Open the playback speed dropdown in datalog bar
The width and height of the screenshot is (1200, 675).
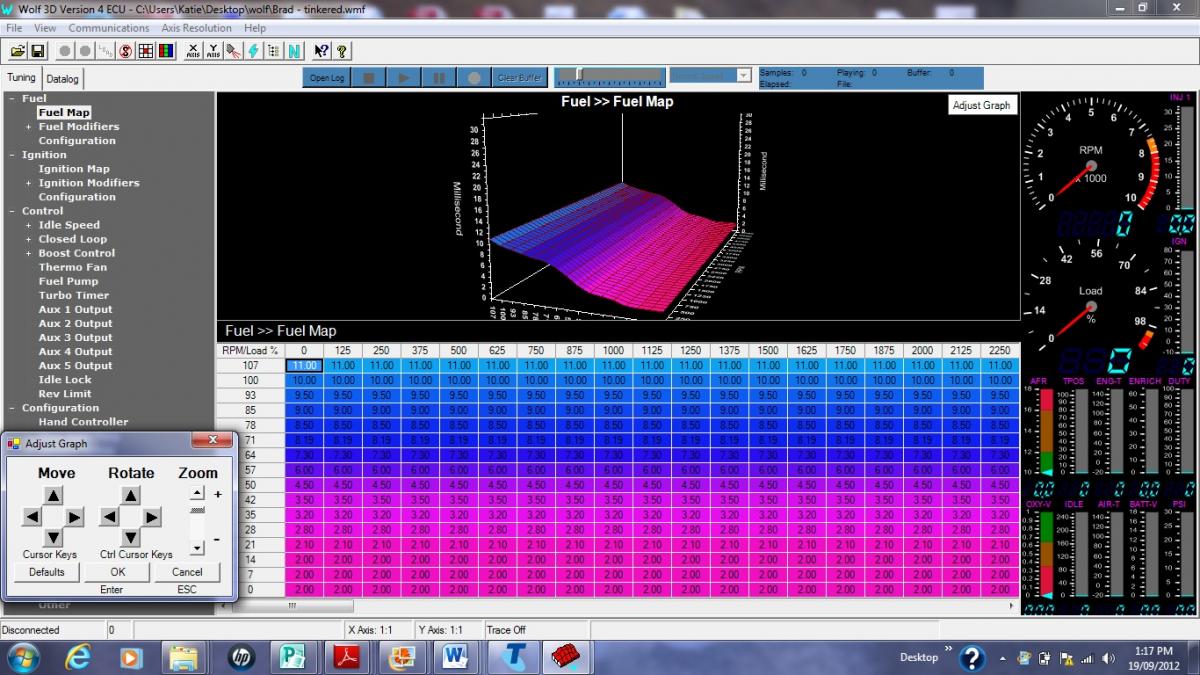pos(743,76)
